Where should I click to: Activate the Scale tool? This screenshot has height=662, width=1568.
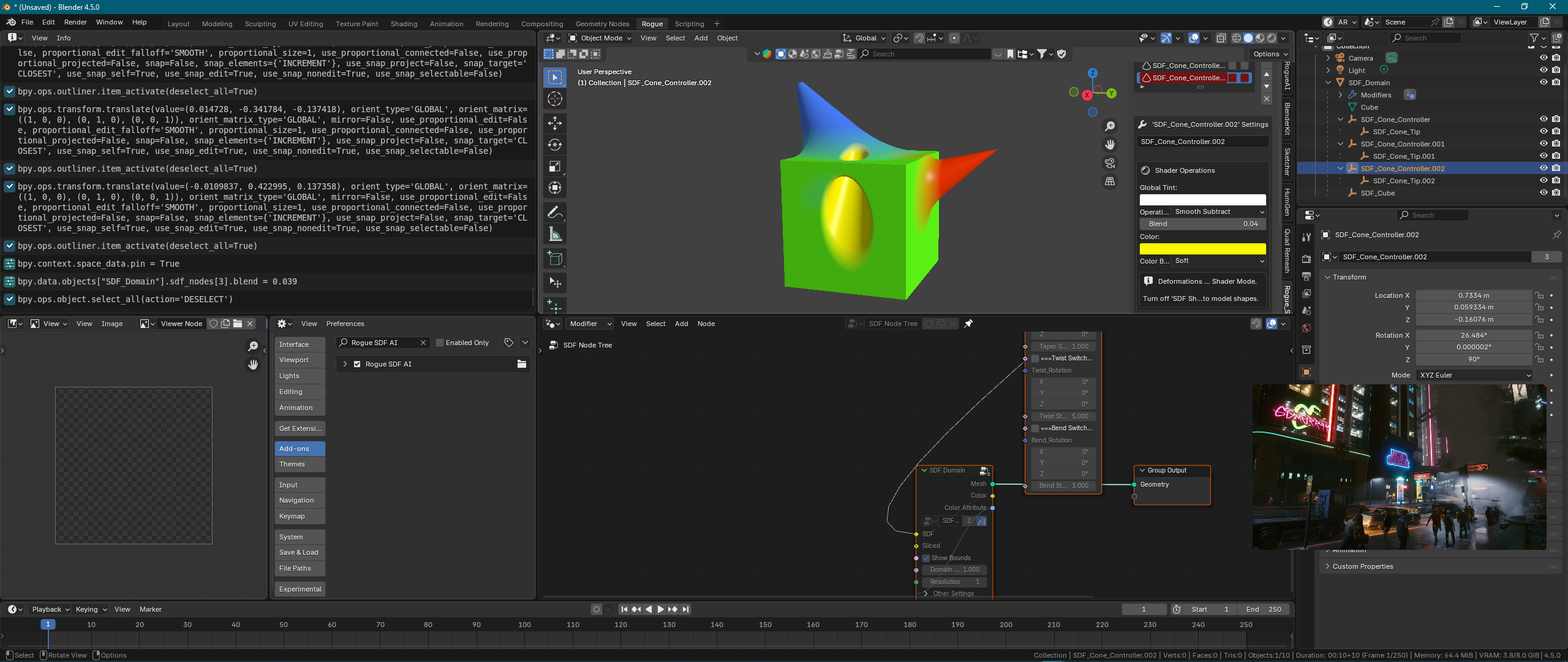pos(555,167)
